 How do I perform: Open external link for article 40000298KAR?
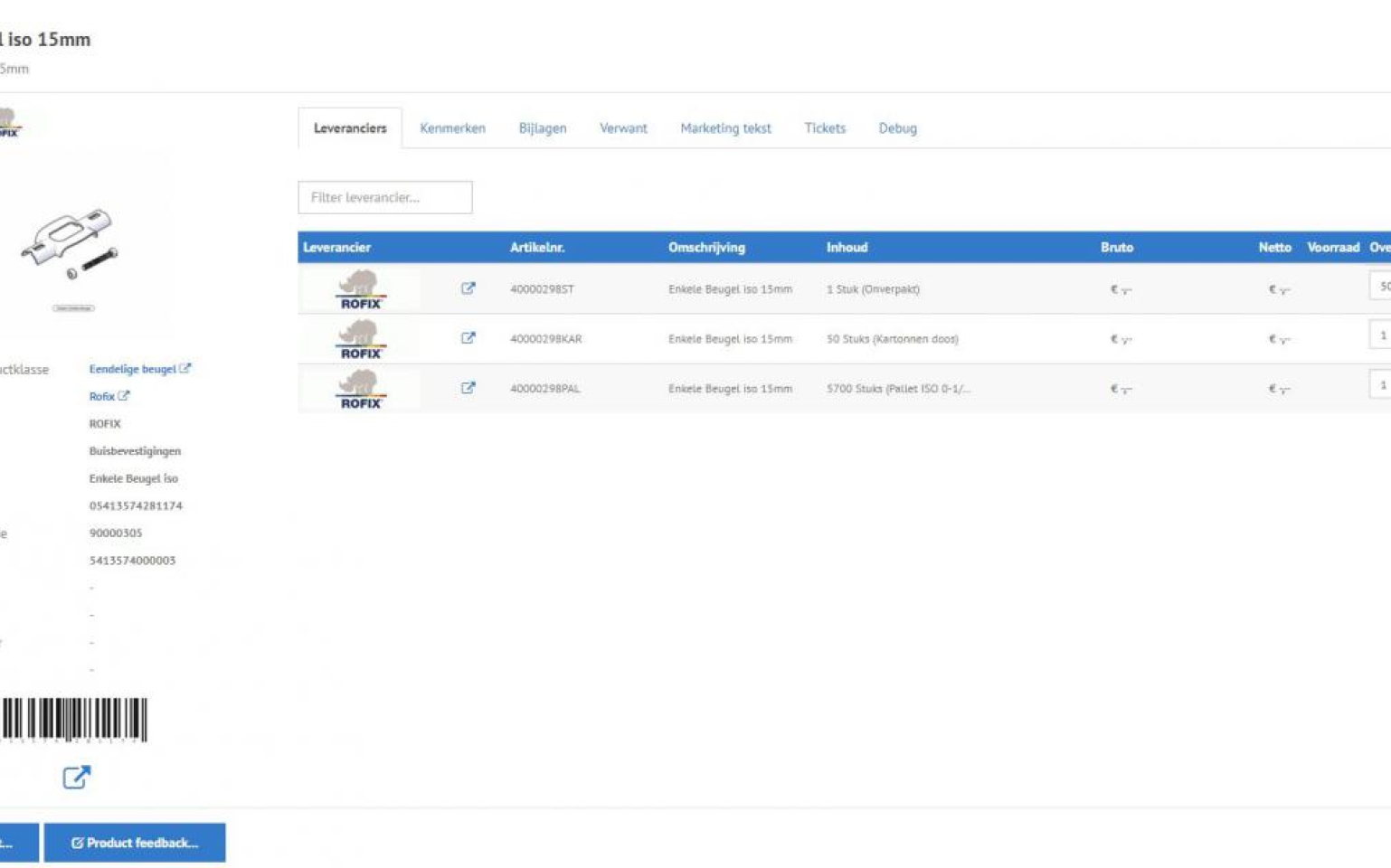pos(468,338)
